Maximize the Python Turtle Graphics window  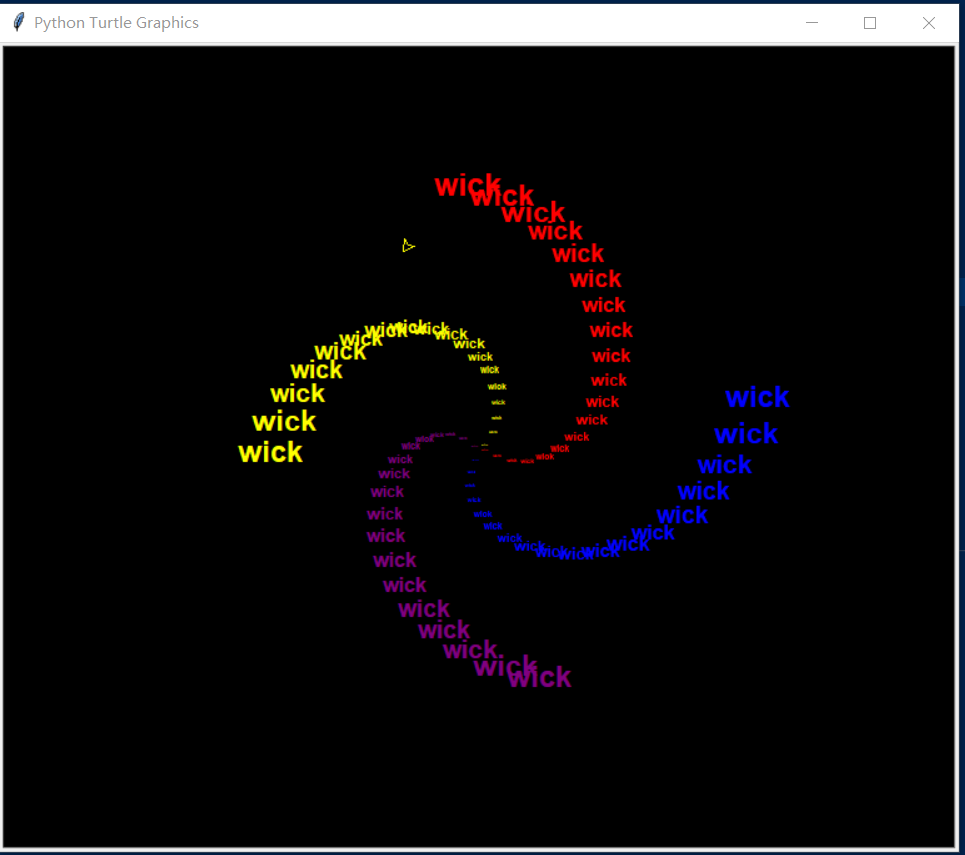pos(870,23)
